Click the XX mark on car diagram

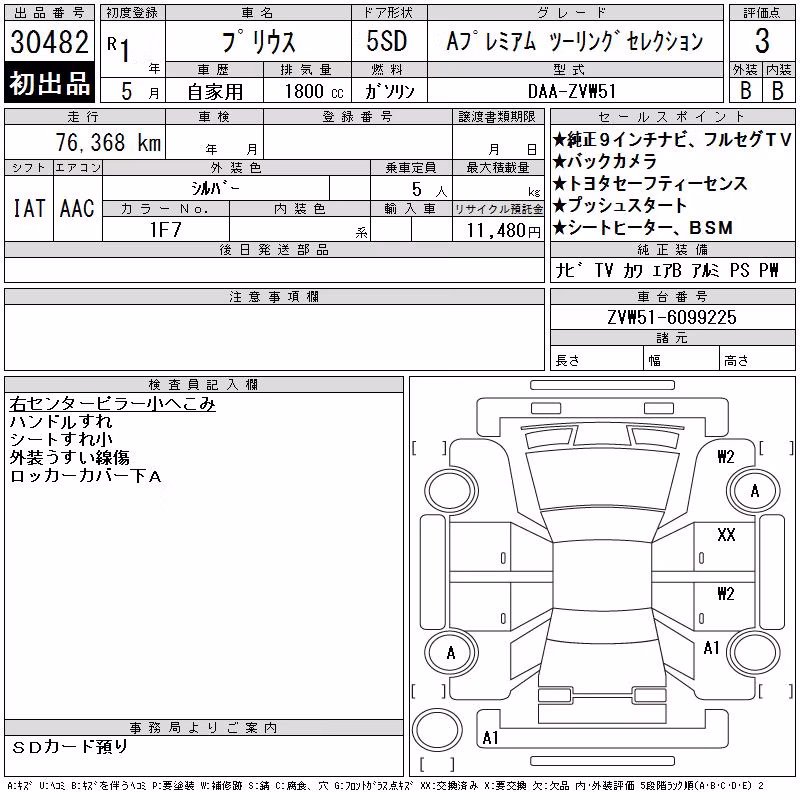726,534
